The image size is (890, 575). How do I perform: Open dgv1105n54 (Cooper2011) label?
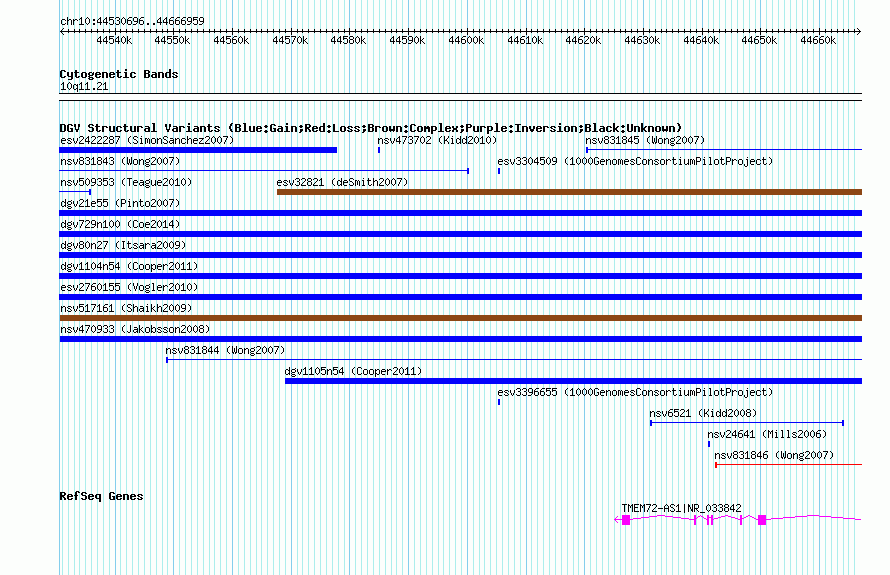point(354,371)
